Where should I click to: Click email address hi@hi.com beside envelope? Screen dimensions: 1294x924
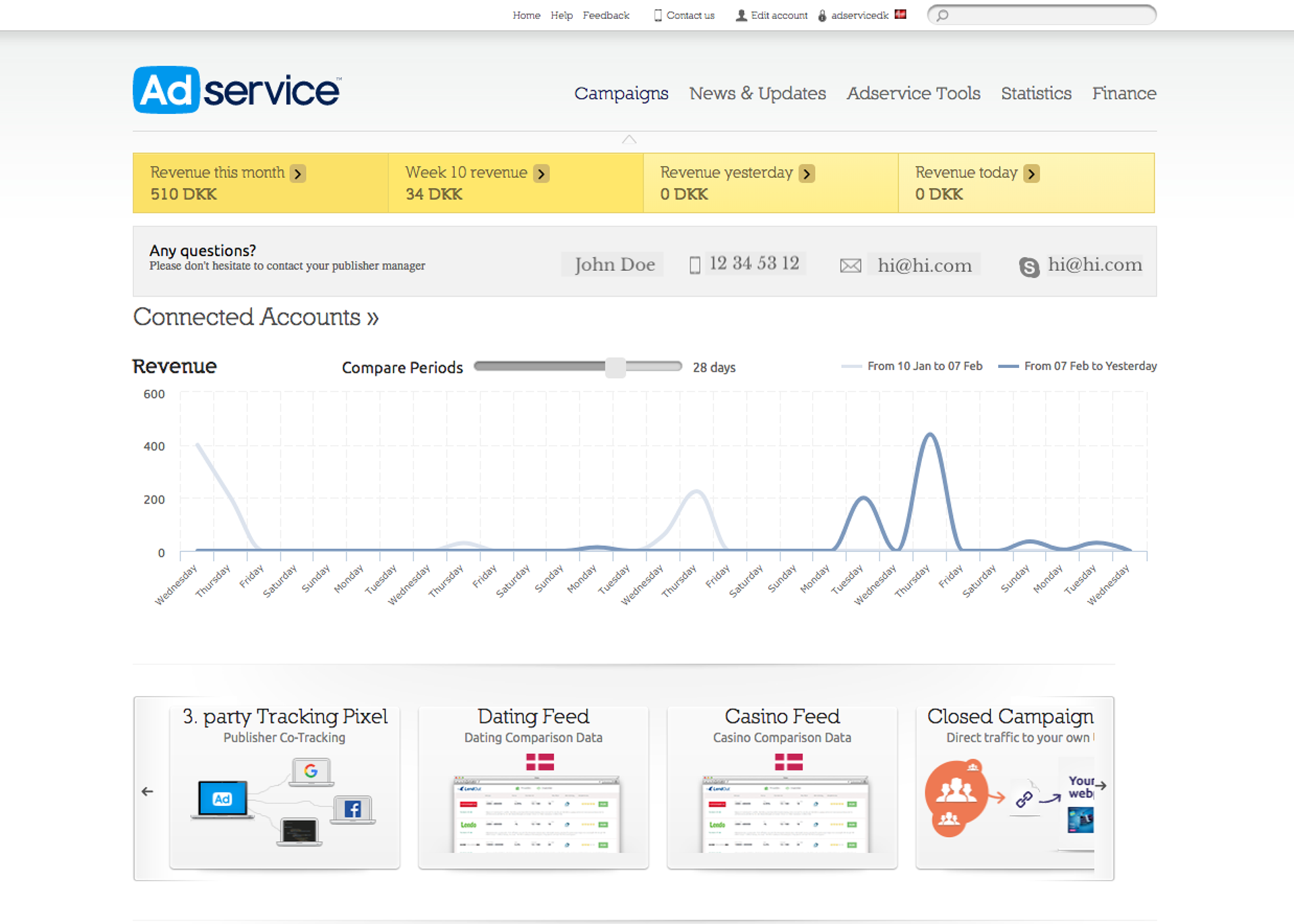tap(924, 266)
